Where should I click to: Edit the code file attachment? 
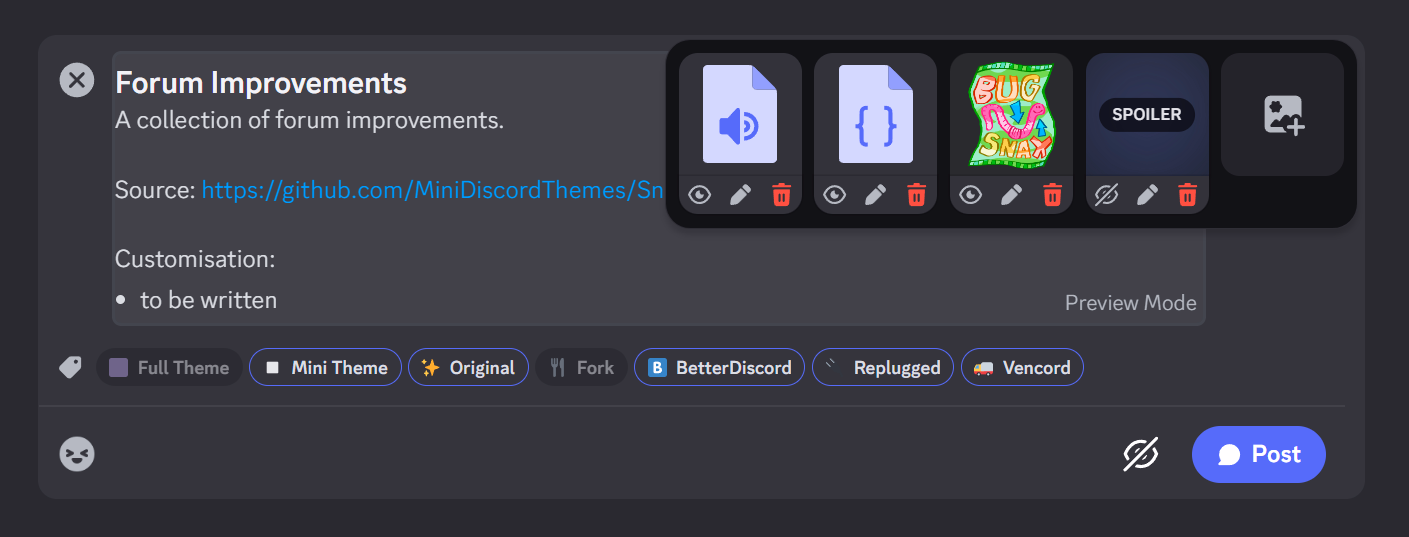(x=876, y=195)
